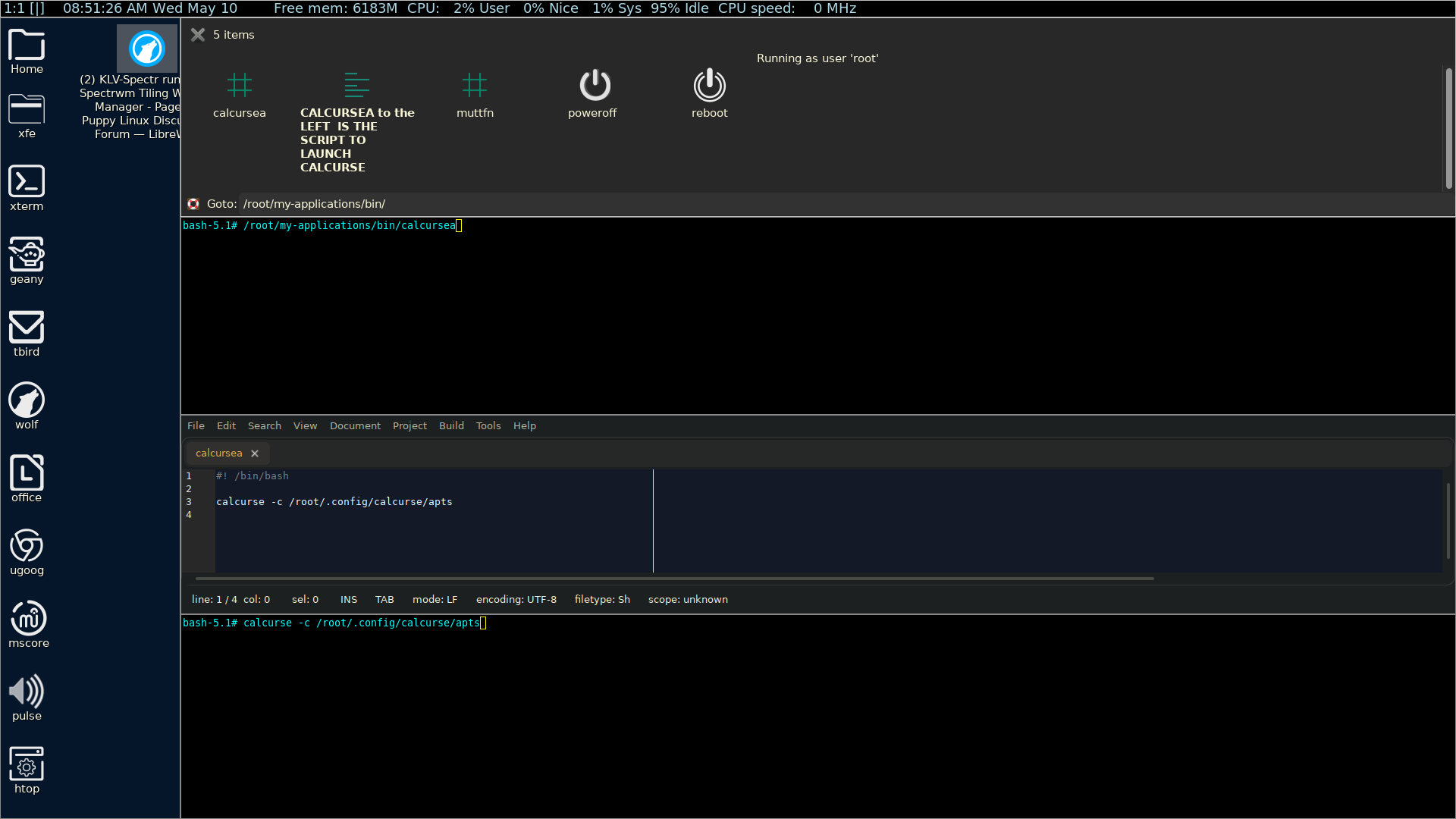
Task: Launch geany from the sidebar
Action: (x=27, y=256)
